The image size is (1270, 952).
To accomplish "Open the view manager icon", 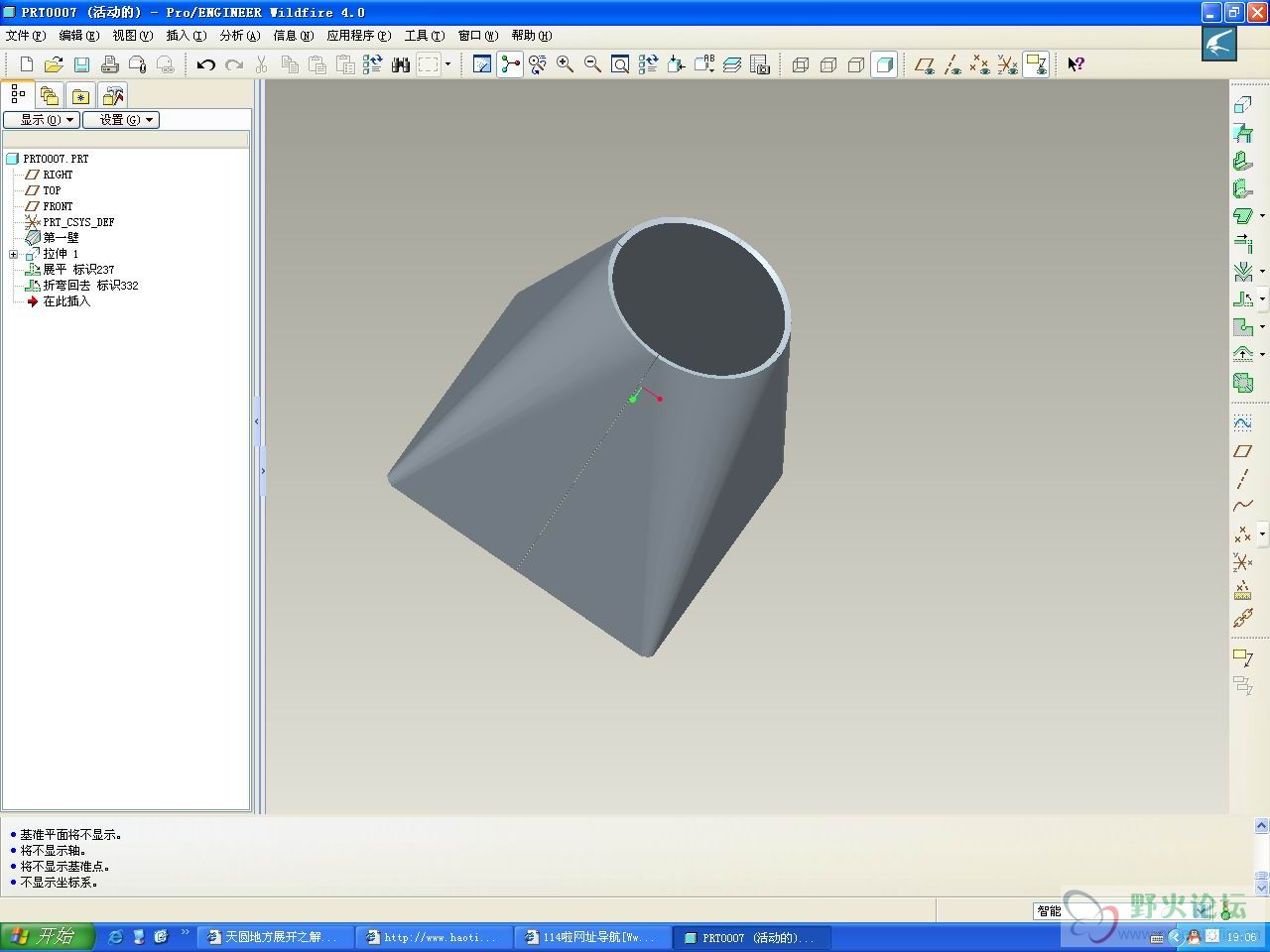I will coord(760,64).
